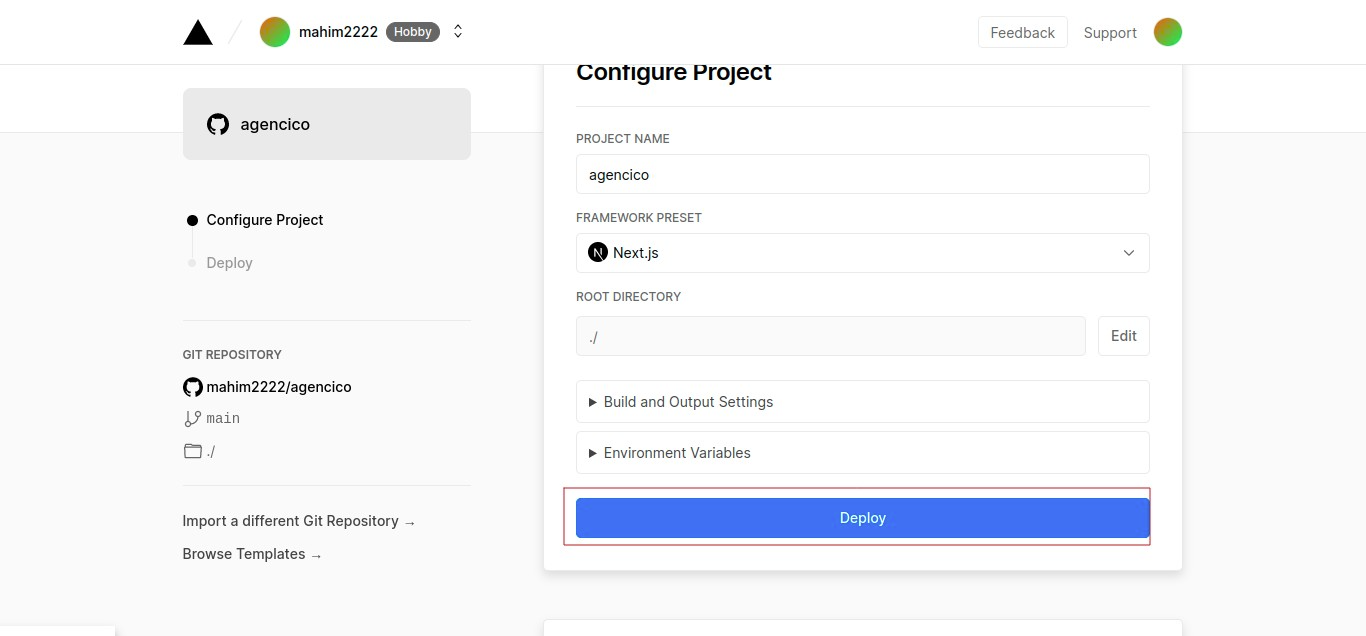Click the GitHub icon in the agencico card
Screen dimensions: 1366x636
click(x=218, y=124)
